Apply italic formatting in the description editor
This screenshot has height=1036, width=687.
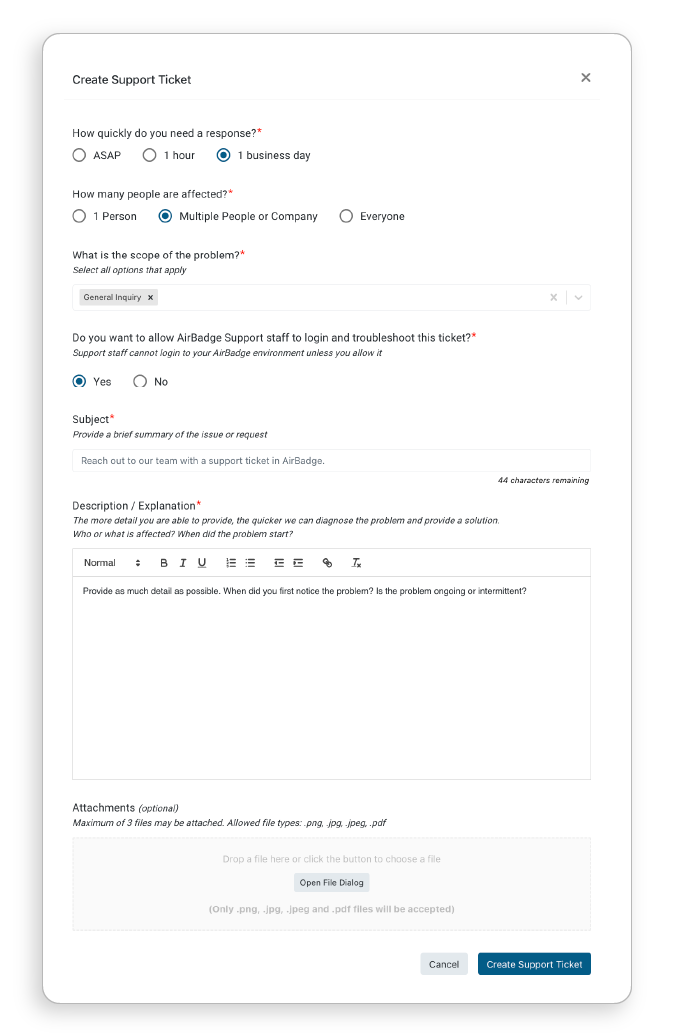point(183,562)
